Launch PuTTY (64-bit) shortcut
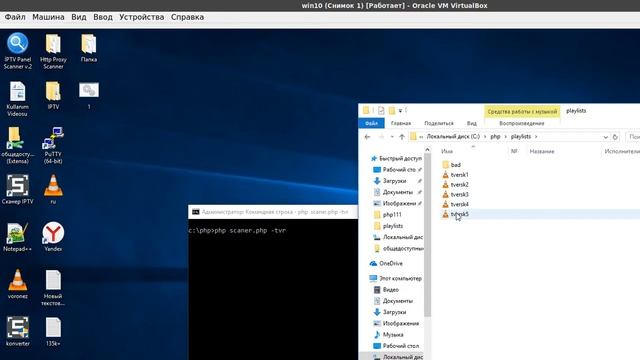 coord(53,146)
